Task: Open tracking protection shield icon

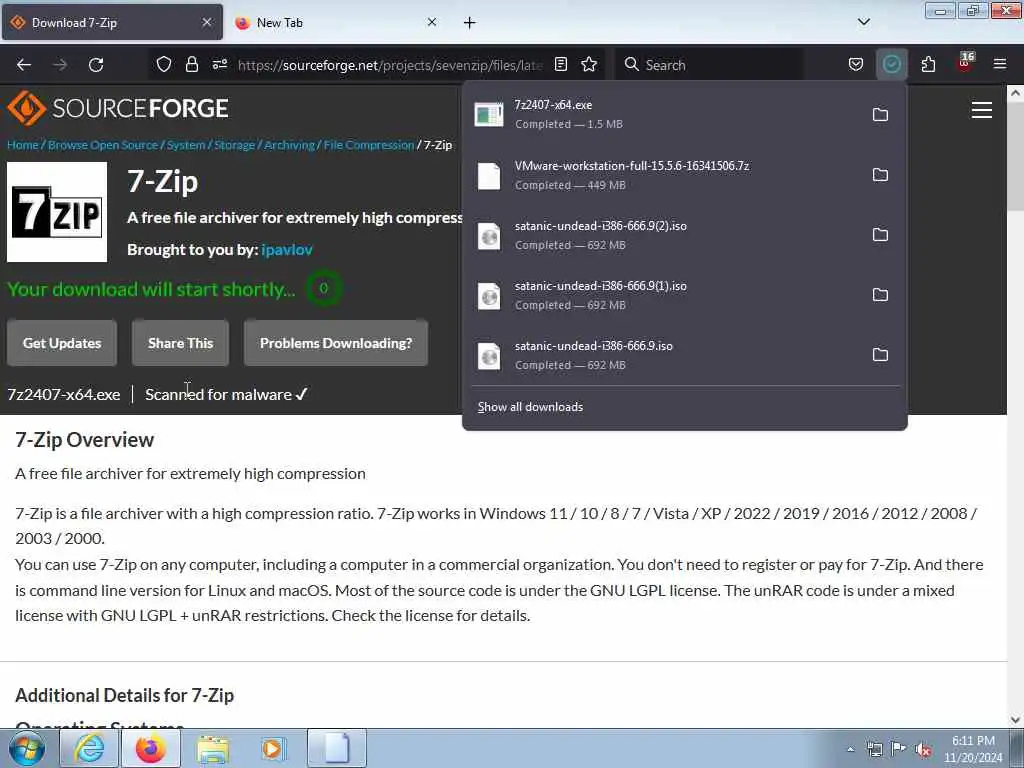Action: pyautogui.click(x=164, y=64)
